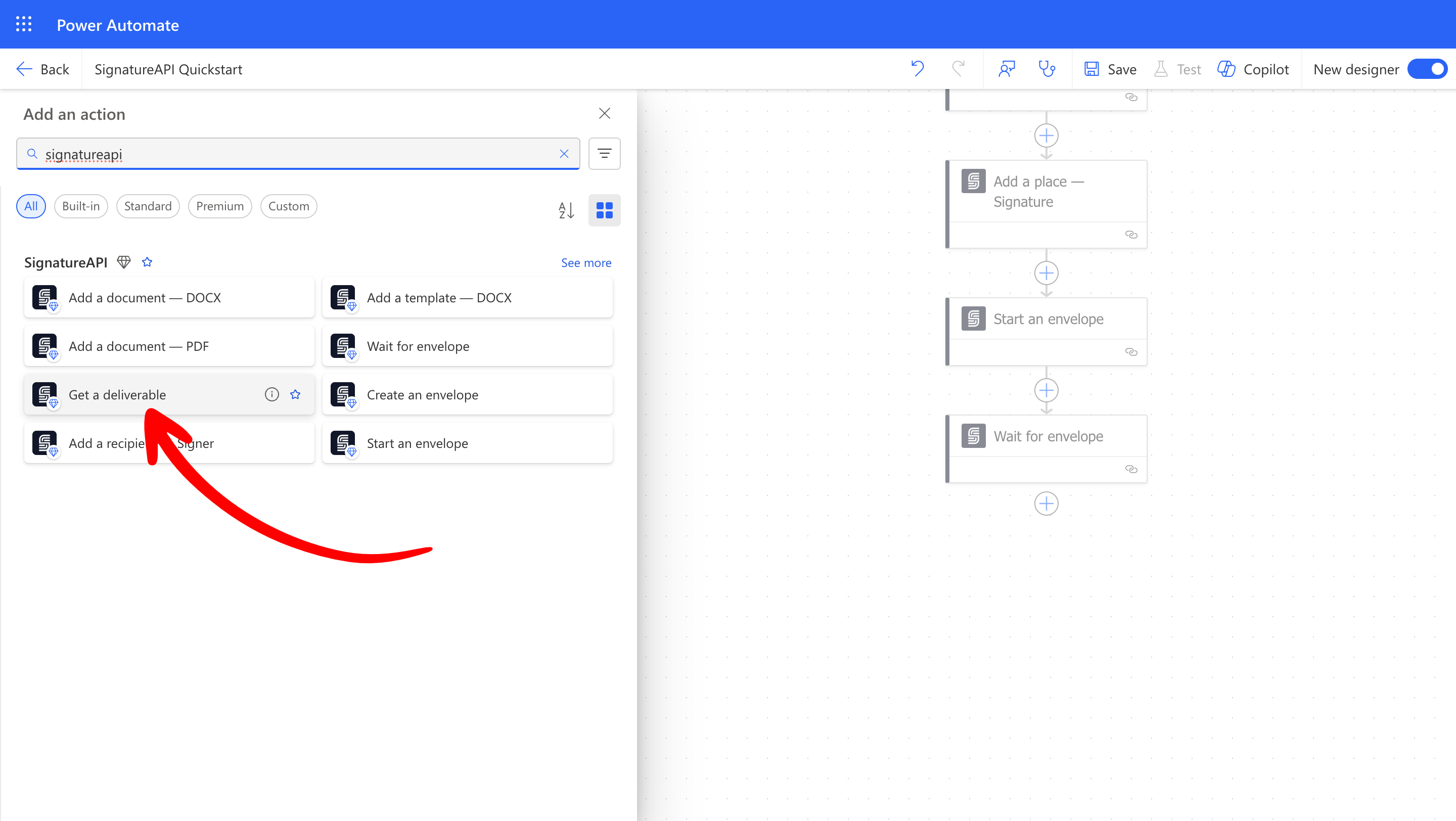The width and height of the screenshot is (1456, 821).
Task: Select the Custom filter tab
Action: (x=288, y=206)
